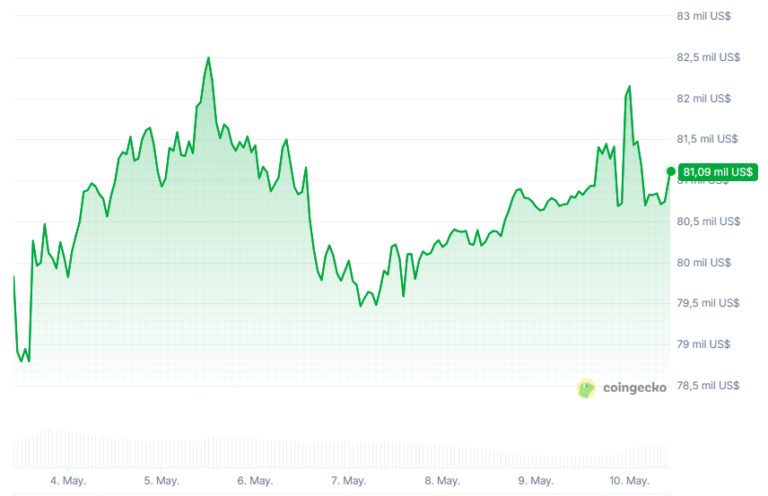The height and width of the screenshot is (496, 768).
Task: Click the 10. May. date label
Action: tap(629, 481)
